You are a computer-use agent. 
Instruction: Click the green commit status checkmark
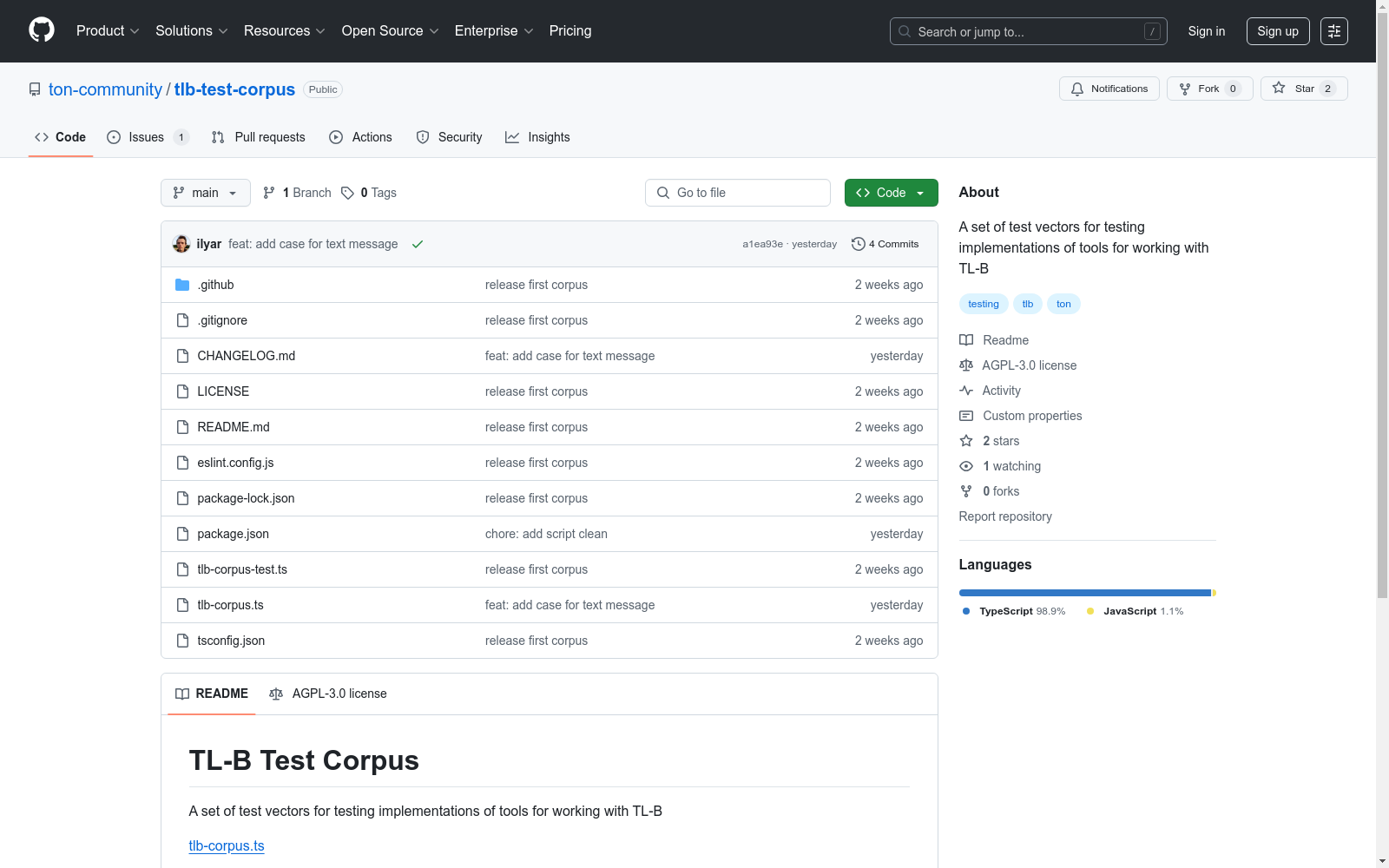pyautogui.click(x=418, y=244)
